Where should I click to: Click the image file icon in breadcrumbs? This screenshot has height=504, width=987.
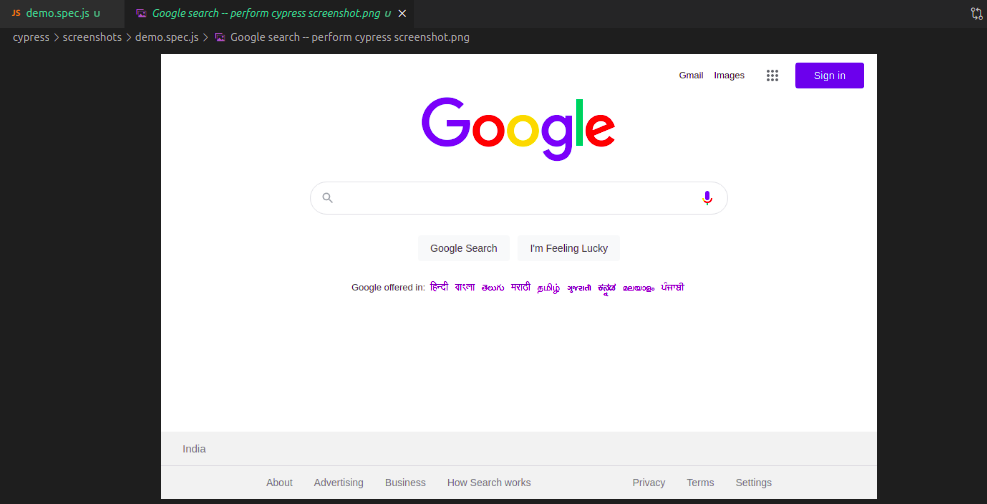click(x=220, y=37)
